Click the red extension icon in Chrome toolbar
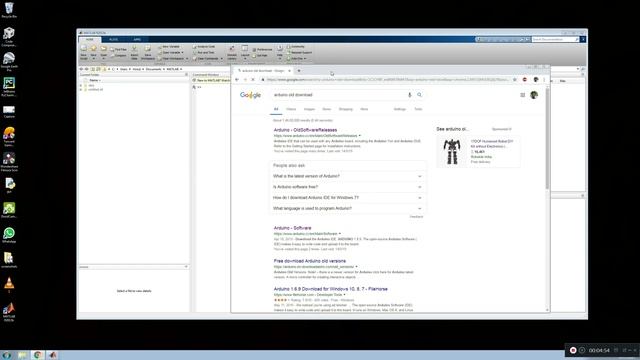The width and height of the screenshot is (640, 360). 525,80
